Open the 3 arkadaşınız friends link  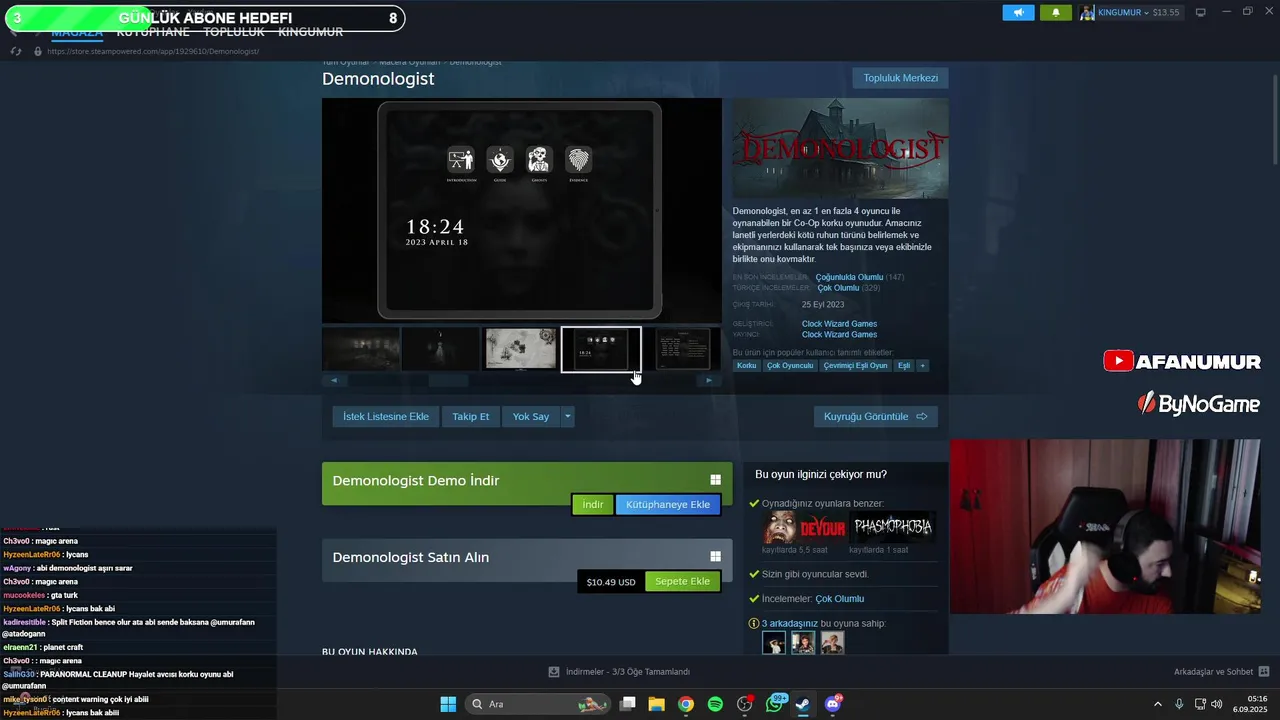click(x=790, y=623)
